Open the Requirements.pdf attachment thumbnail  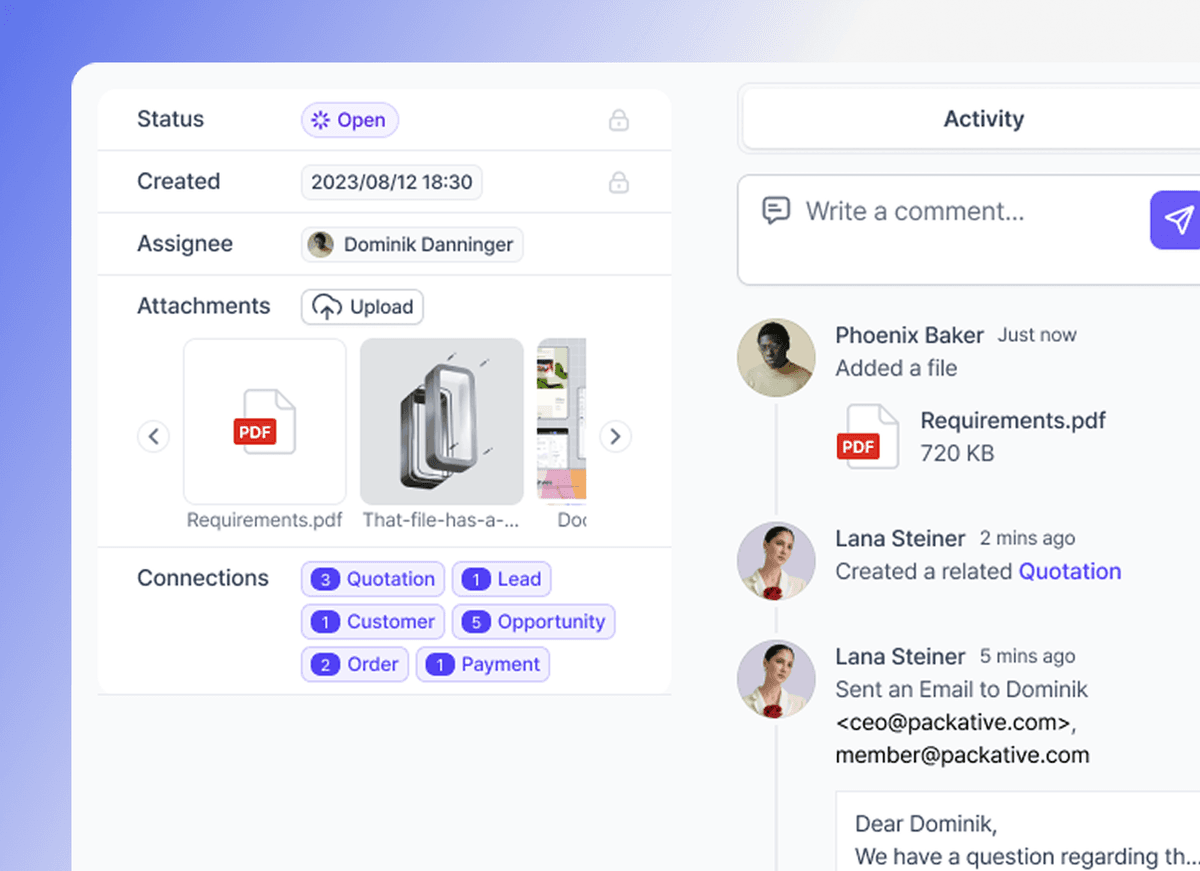[265, 422]
